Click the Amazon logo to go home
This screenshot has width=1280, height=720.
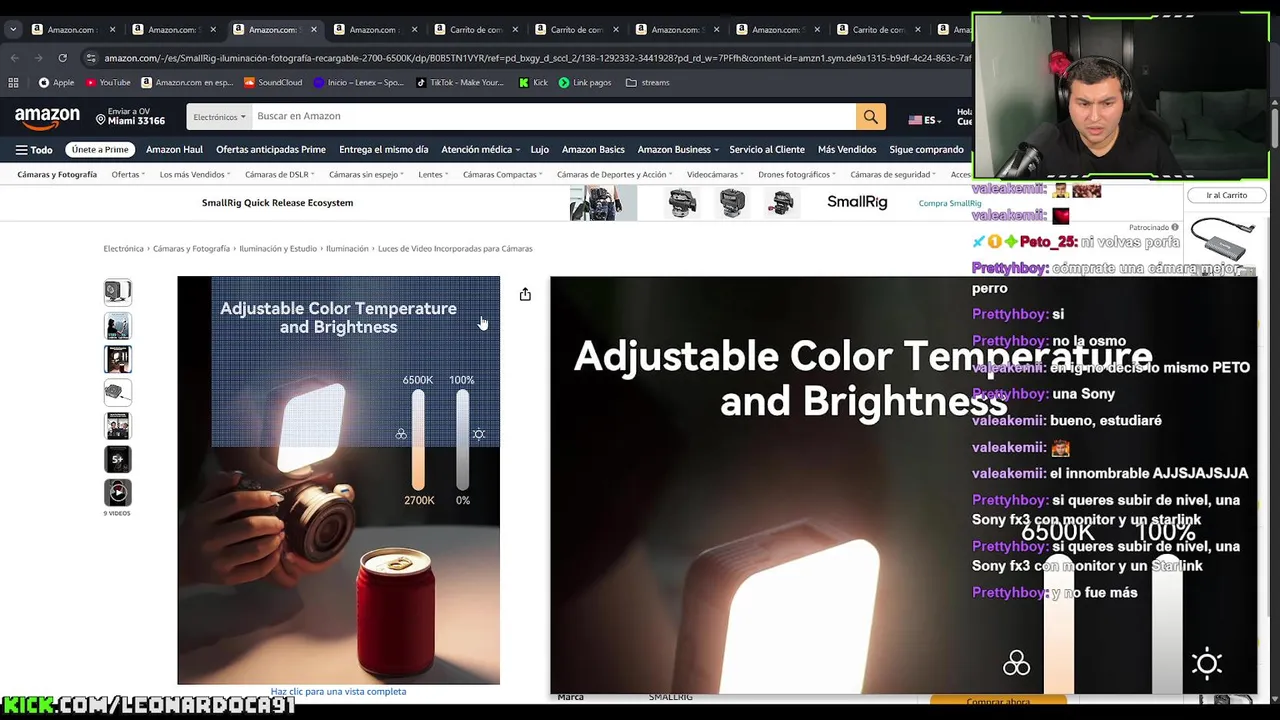(47, 117)
